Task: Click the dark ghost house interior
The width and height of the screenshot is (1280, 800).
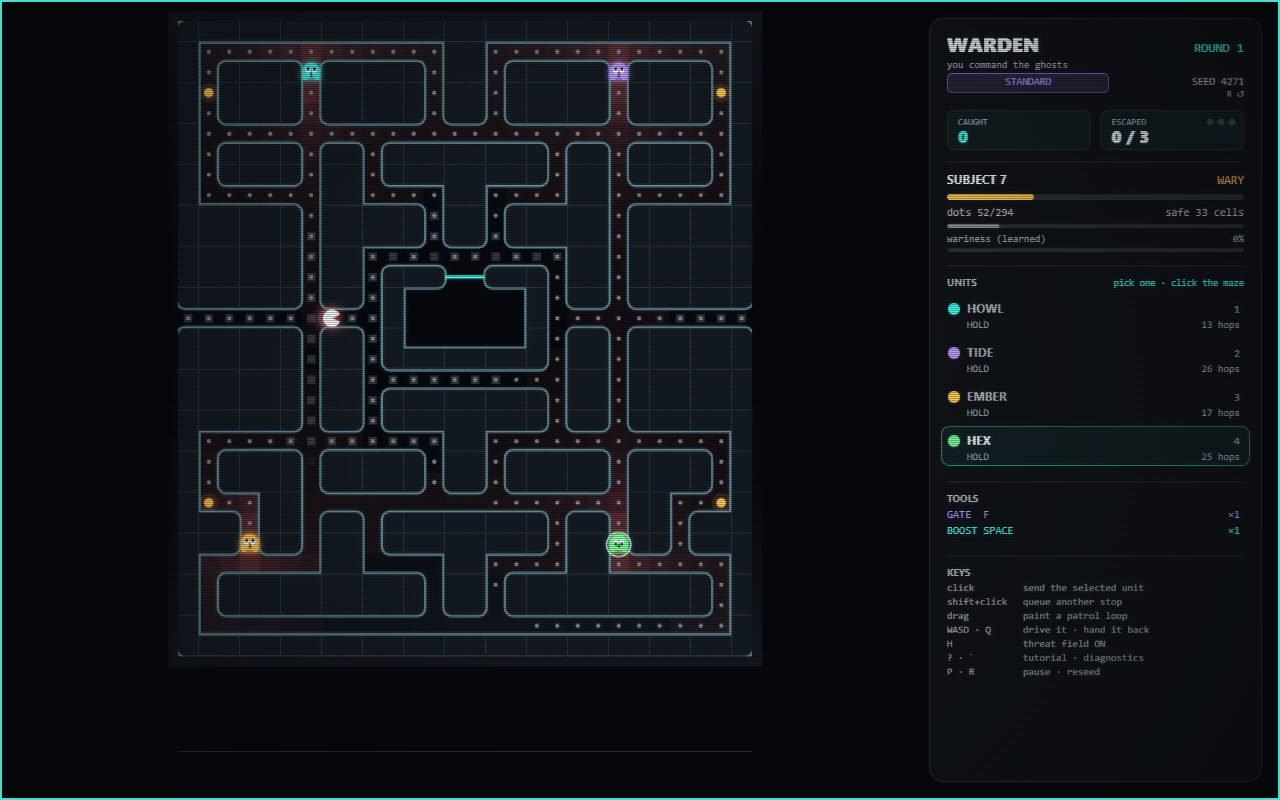Action: [x=465, y=318]
